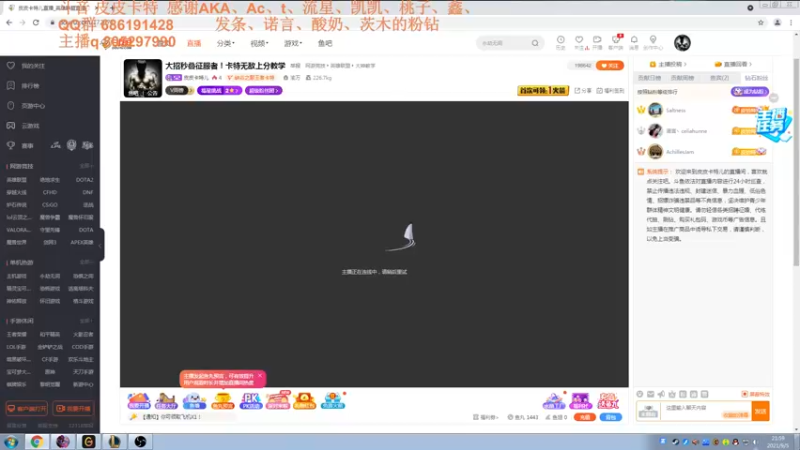Switch to the weekly contribution ranking tab
The height and width of the screenshot is (450, 800).
pos(682,78)
